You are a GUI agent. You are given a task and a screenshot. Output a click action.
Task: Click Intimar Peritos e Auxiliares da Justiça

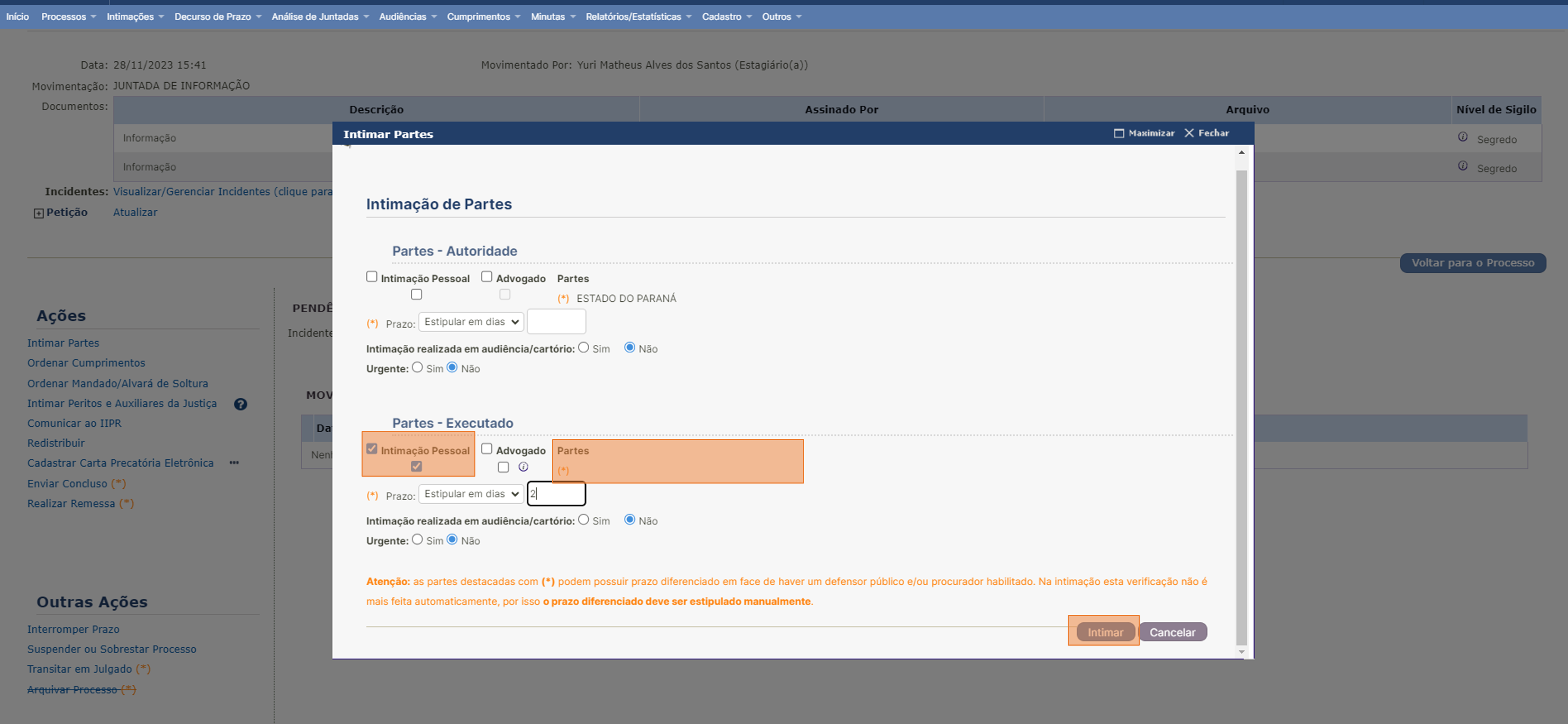122,404
